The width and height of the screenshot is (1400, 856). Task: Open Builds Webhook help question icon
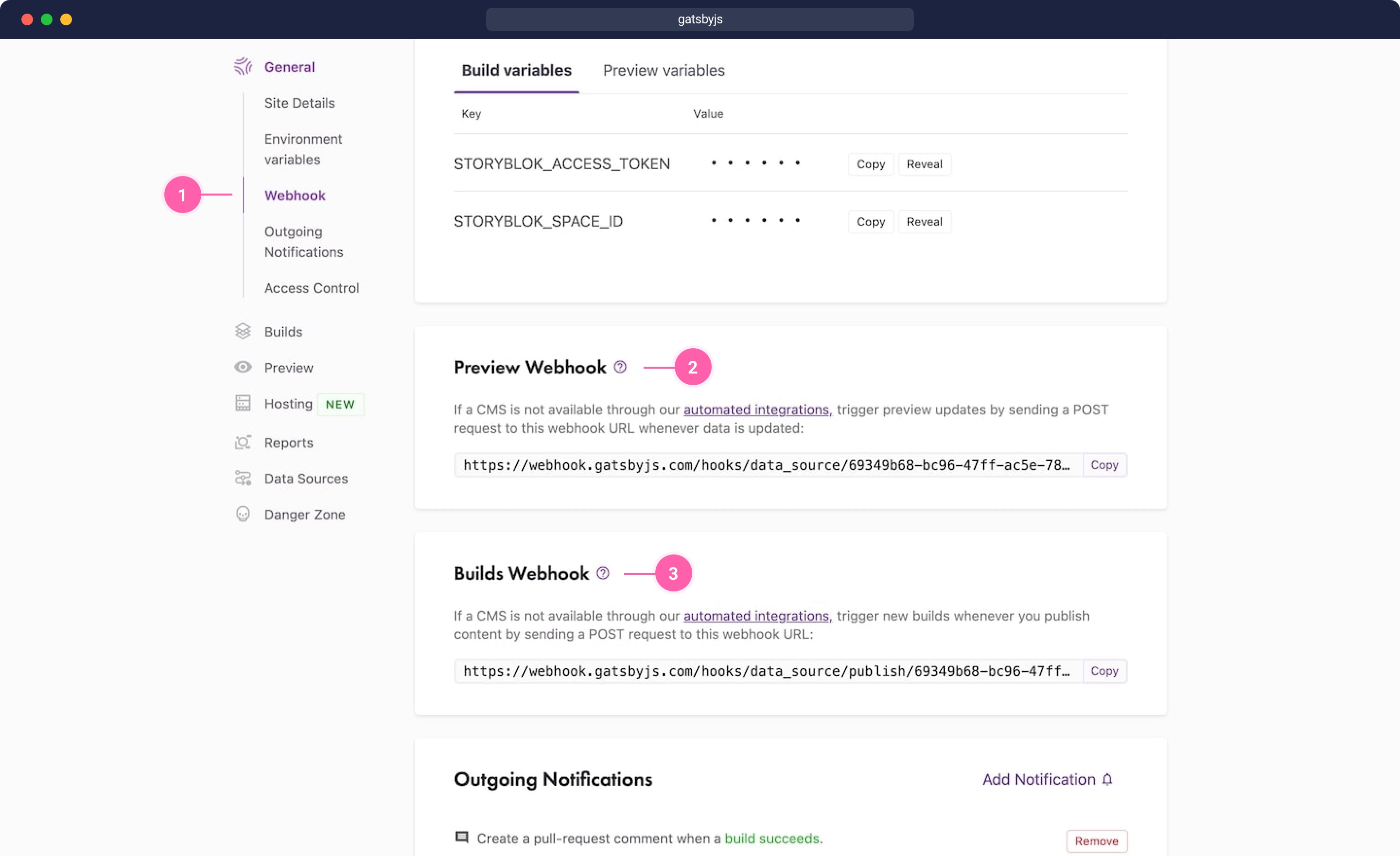603,573
